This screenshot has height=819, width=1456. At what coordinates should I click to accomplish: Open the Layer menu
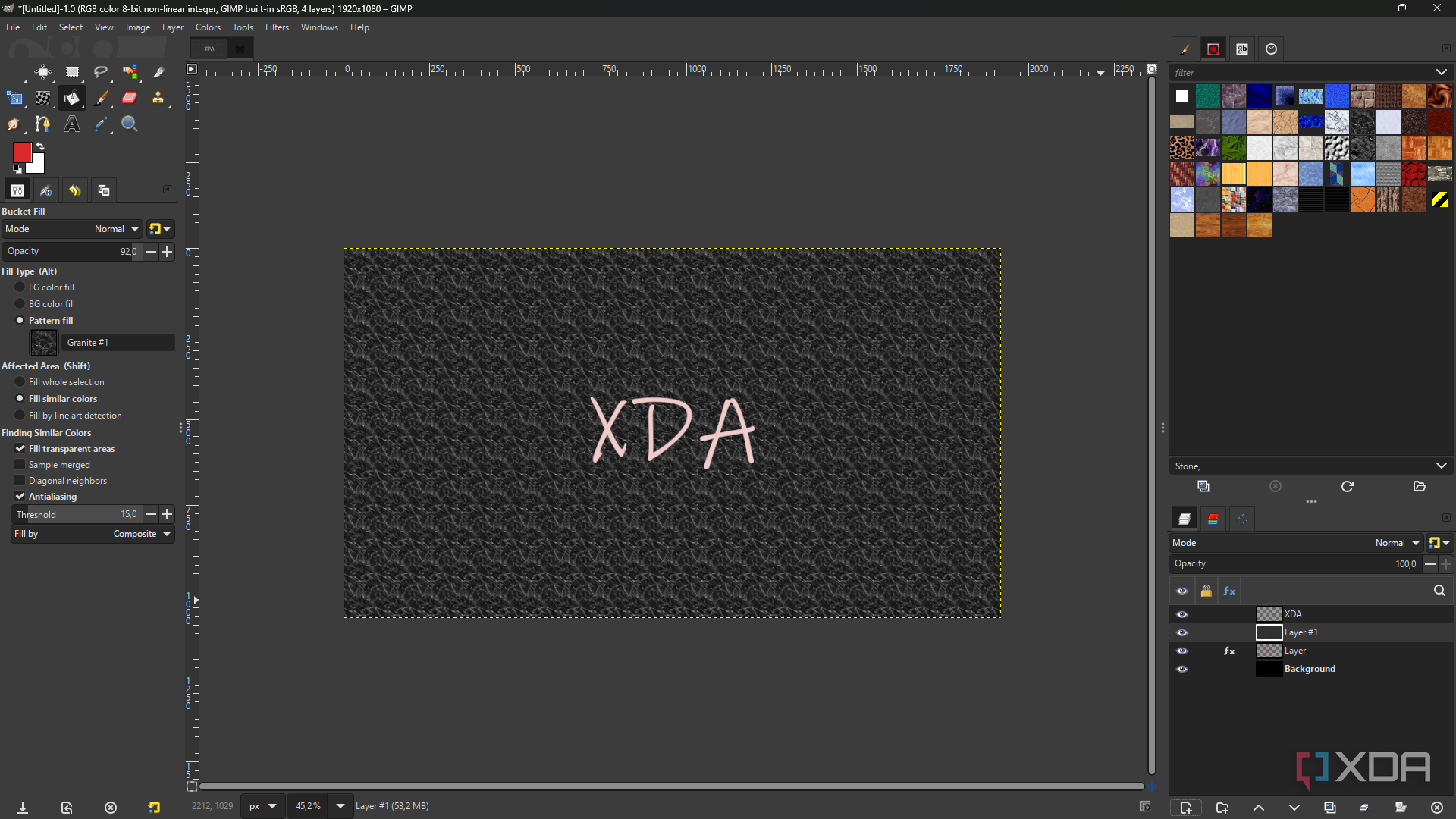click(173, 27)
